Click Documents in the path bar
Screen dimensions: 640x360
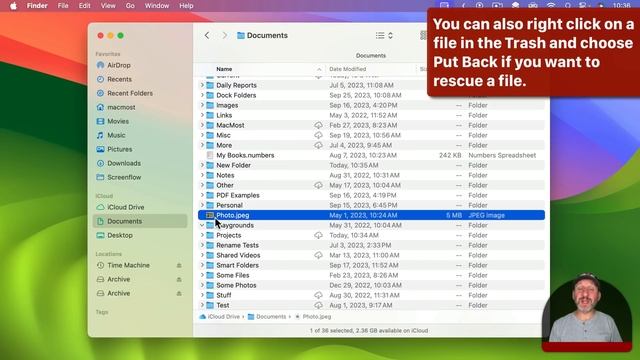[267, 317]
